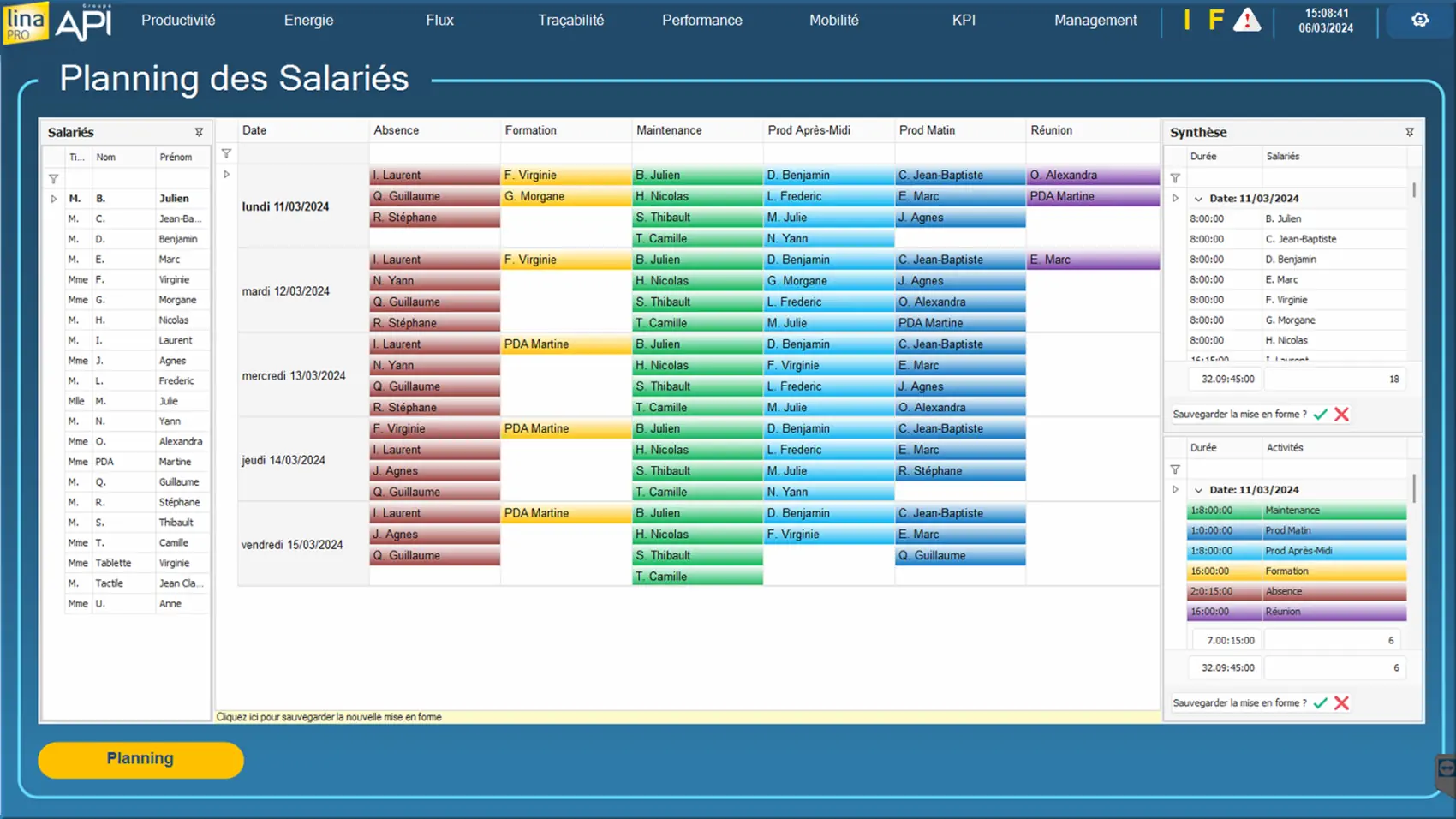Click the filter icon in the Durée/Salariés grid
Screen dimensions: 1456x819
click(1175, 178)
